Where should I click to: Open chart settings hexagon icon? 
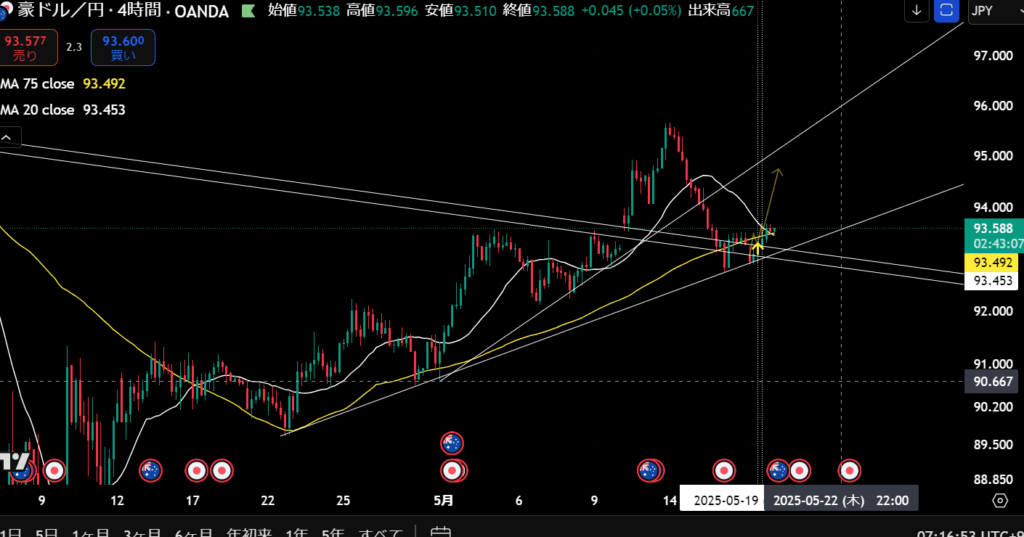(x=1000, y=500)
